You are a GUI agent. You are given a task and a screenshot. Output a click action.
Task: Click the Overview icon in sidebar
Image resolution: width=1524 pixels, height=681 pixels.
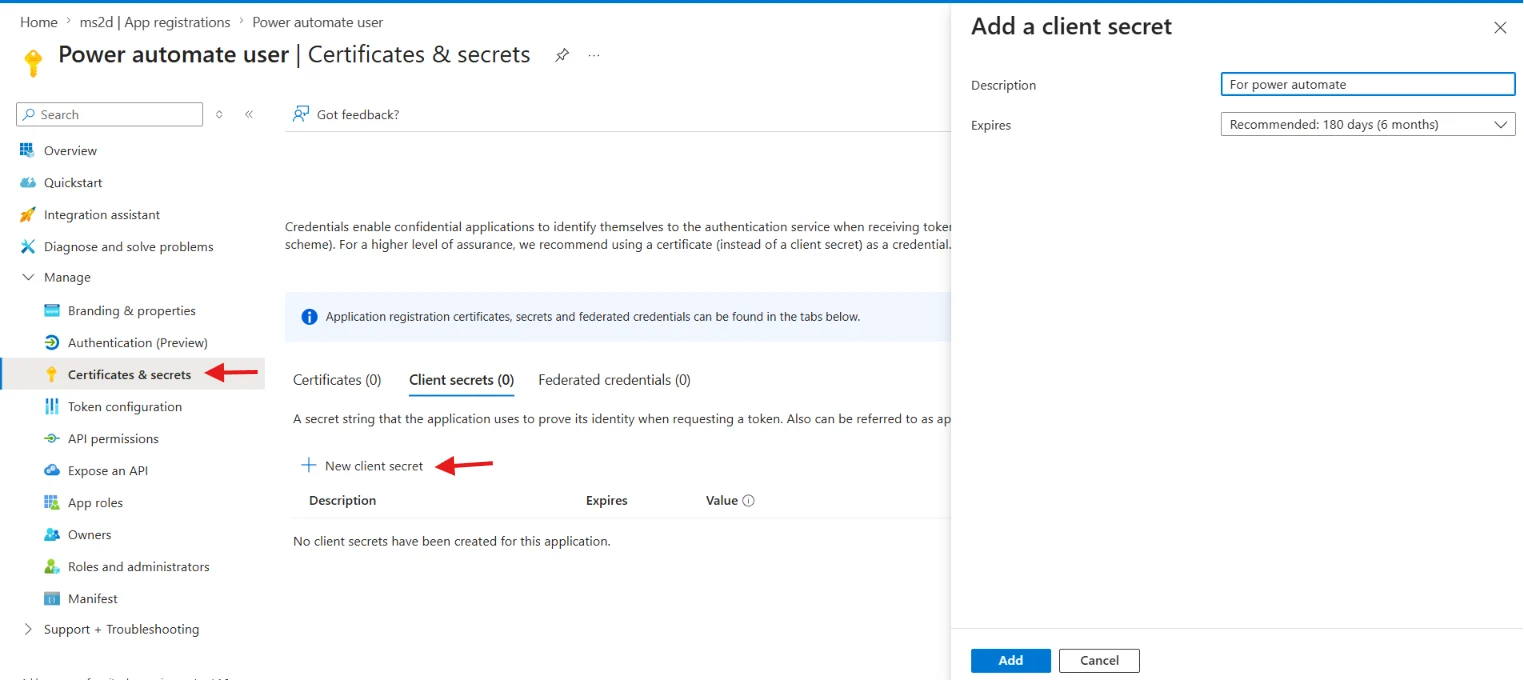[x=27, y=151]
